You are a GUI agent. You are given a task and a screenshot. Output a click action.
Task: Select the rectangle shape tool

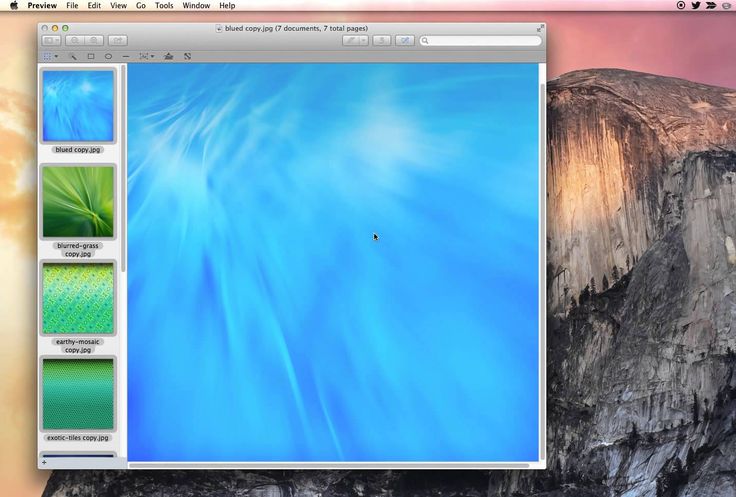pos(91,56)
